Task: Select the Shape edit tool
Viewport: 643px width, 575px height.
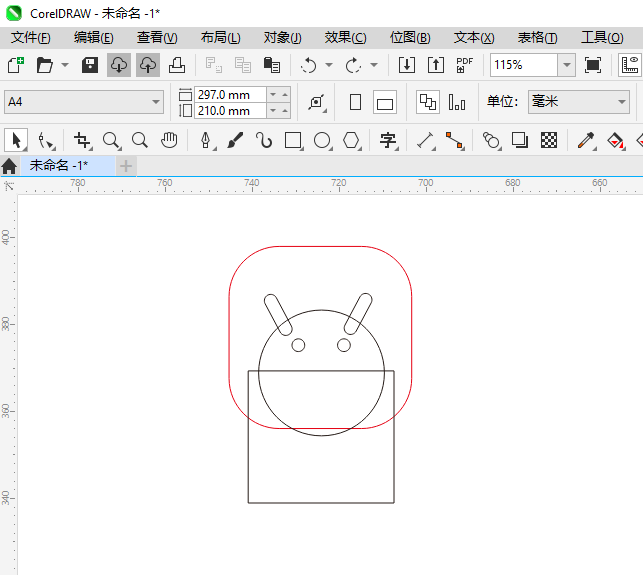Action: [x=46, y=141]
